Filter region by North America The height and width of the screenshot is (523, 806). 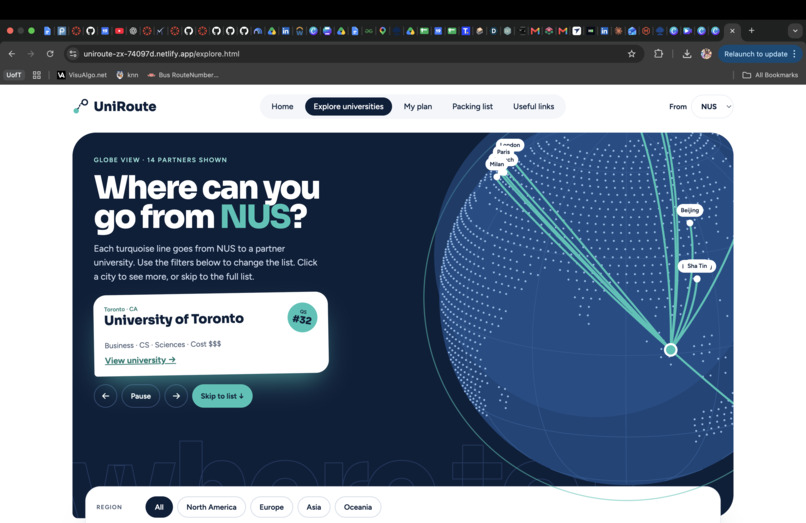pyautogui.click(x=211, y=507)
